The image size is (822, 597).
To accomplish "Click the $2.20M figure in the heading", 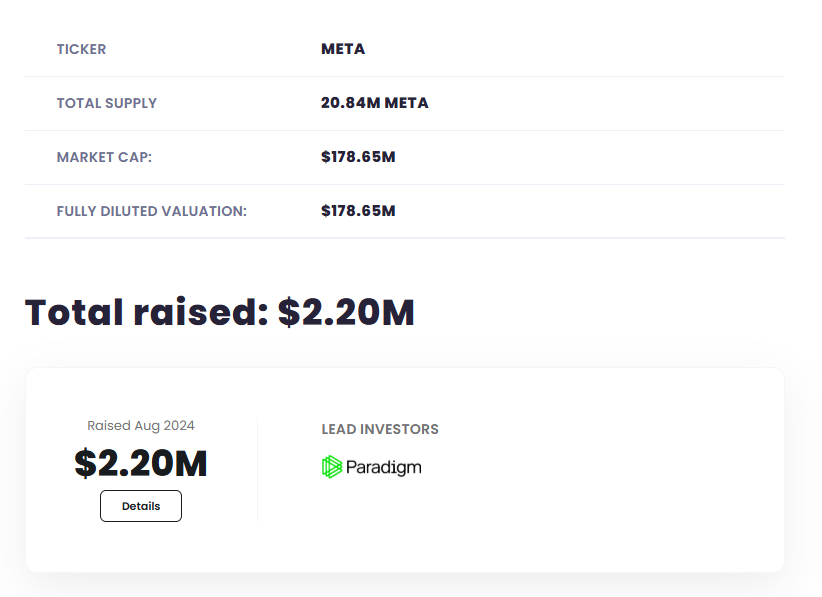I will pos(346,313).
